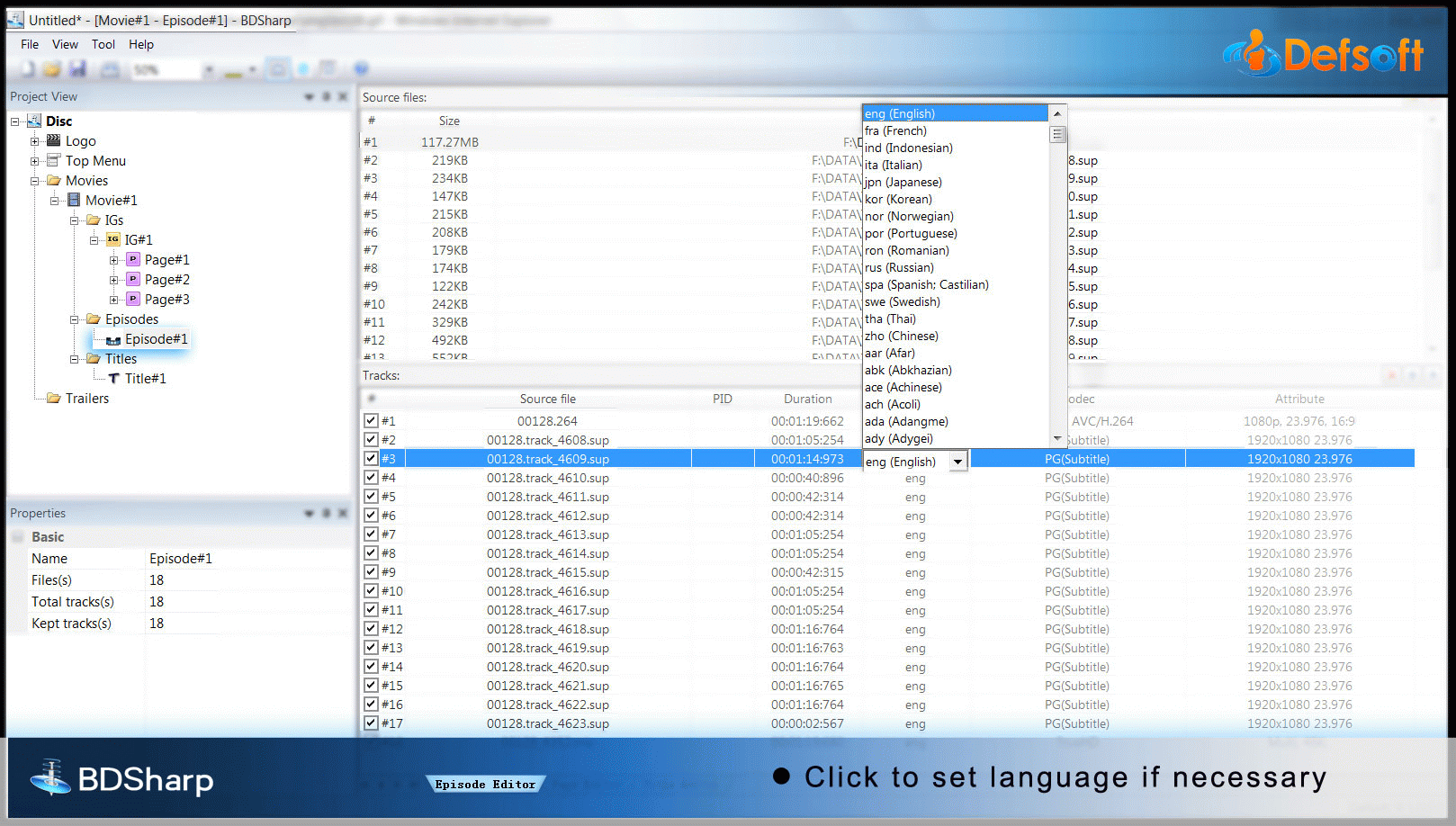
Task: Toggle checkbox for track #3
Action: point(371,458)
